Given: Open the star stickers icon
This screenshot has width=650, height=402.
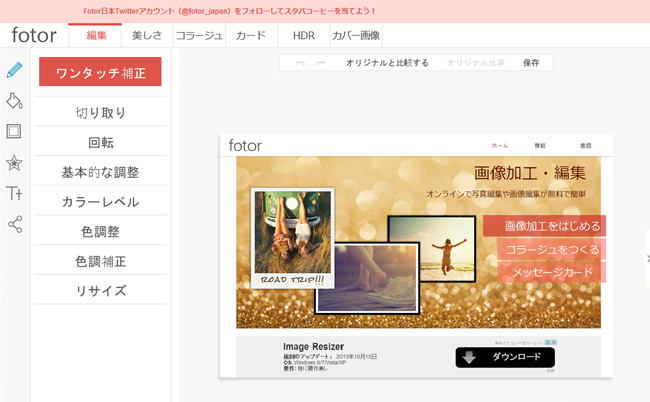Looking at the screenshot, I should 14,162.
